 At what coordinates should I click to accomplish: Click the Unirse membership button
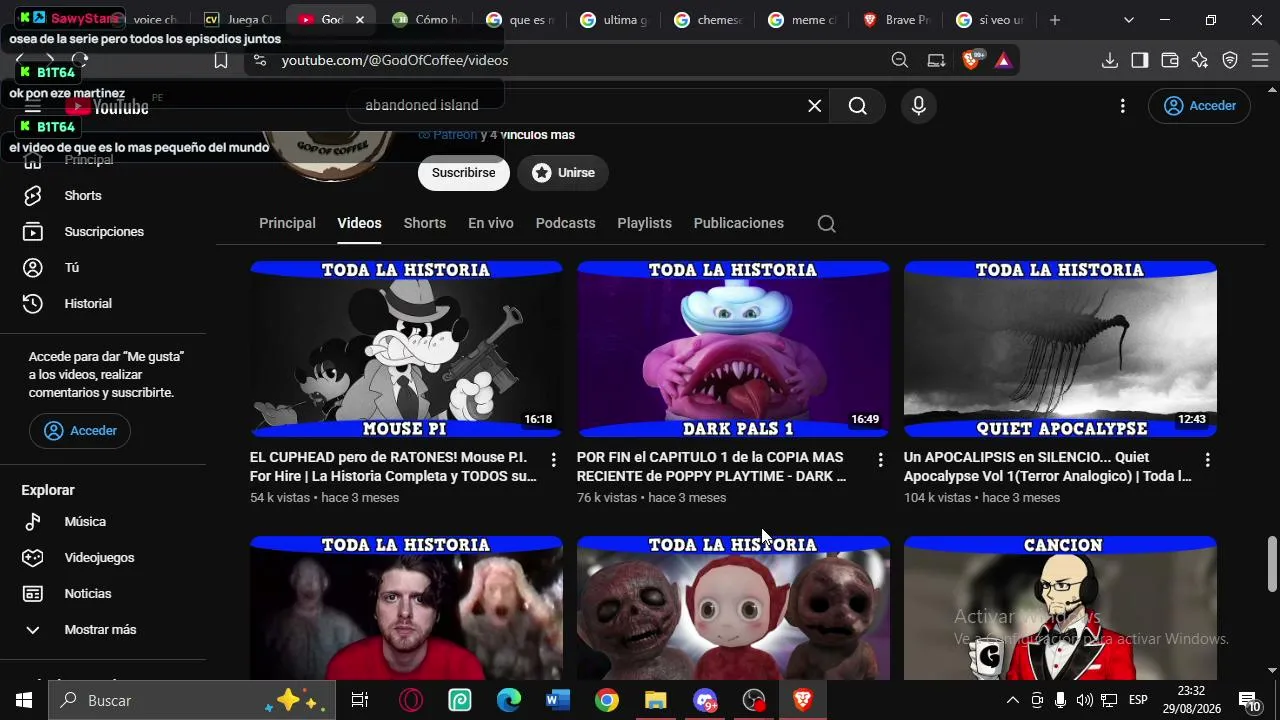coord(564,173)
